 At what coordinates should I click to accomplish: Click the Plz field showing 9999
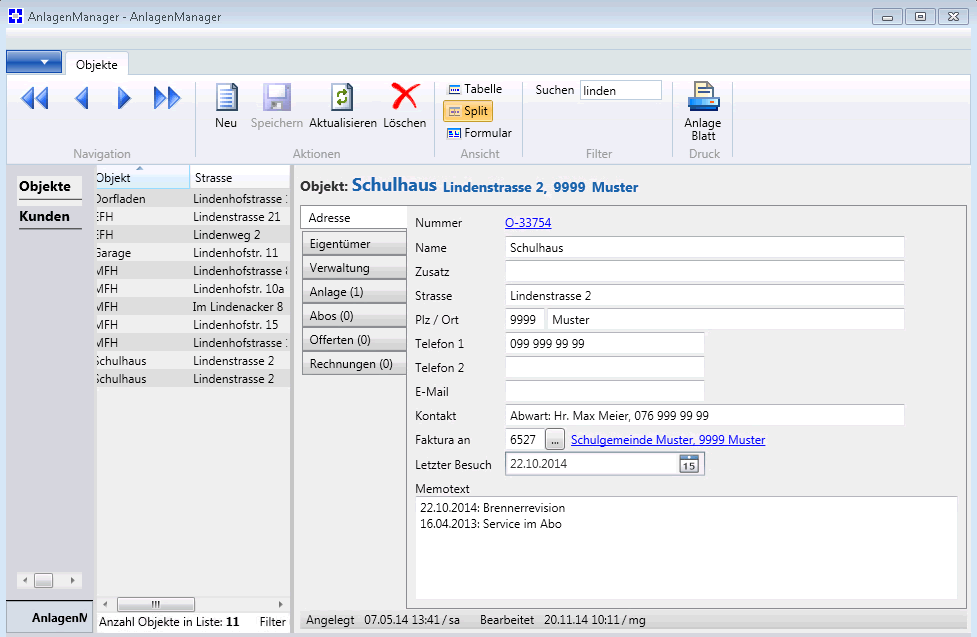pyautogui.click(x=525, y=320)
